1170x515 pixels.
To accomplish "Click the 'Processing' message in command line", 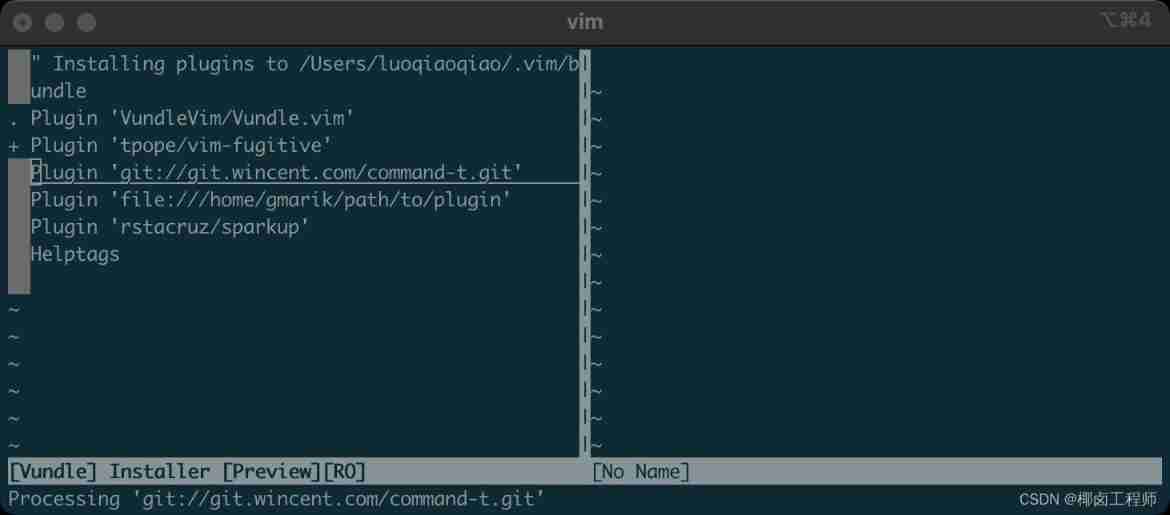I will click(277, 497).
